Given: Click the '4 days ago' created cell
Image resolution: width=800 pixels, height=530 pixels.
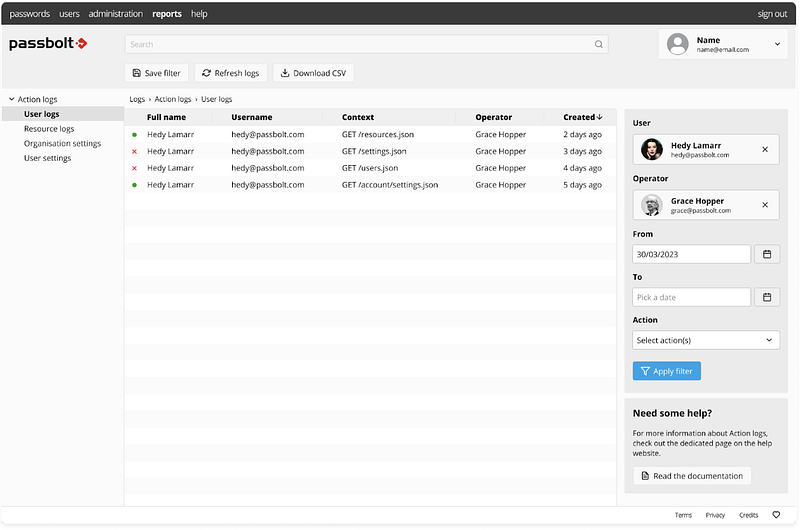Looking at the screenshot, I should tap(582, 168).
